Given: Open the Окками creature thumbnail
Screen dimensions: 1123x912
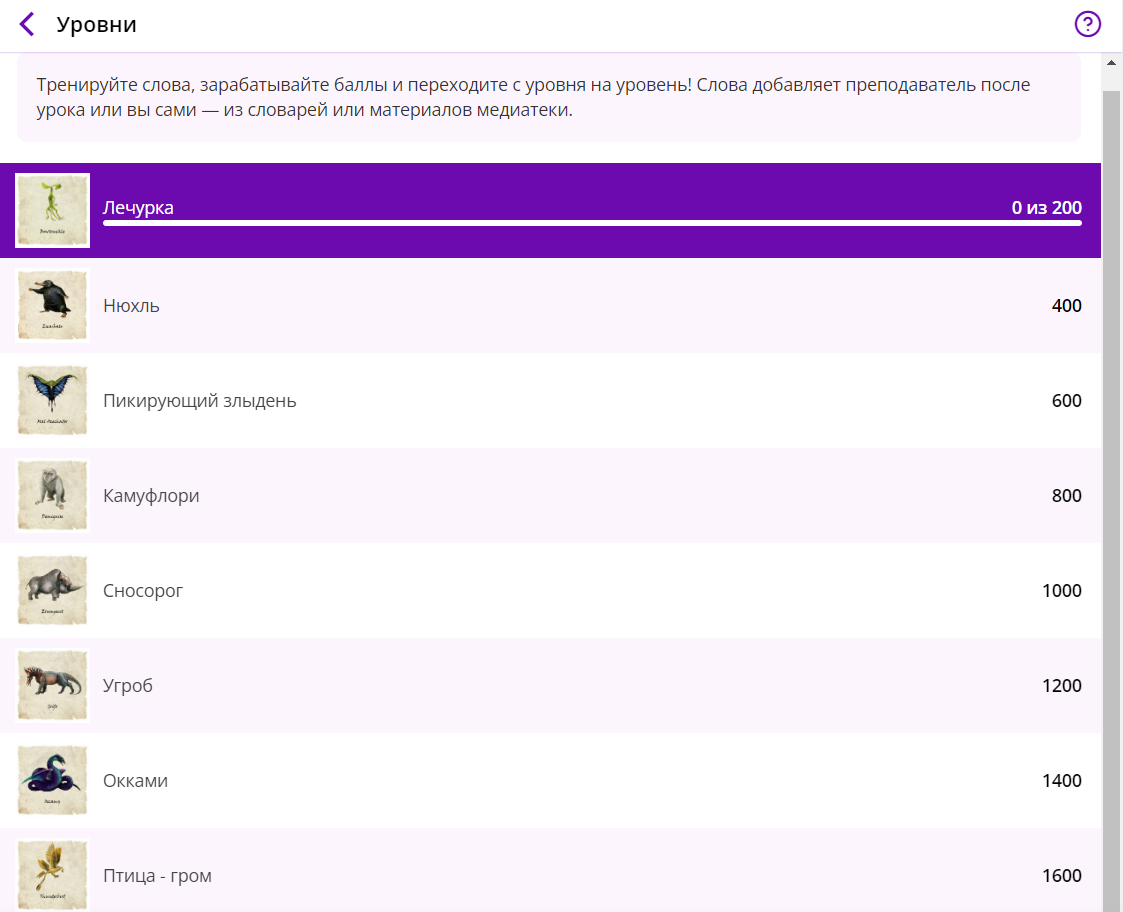Looking at the screenshot, I should 52,780.
